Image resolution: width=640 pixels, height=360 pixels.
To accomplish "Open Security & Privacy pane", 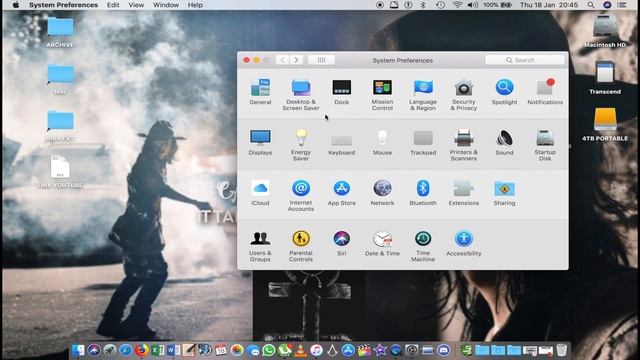I will [464, 95].
